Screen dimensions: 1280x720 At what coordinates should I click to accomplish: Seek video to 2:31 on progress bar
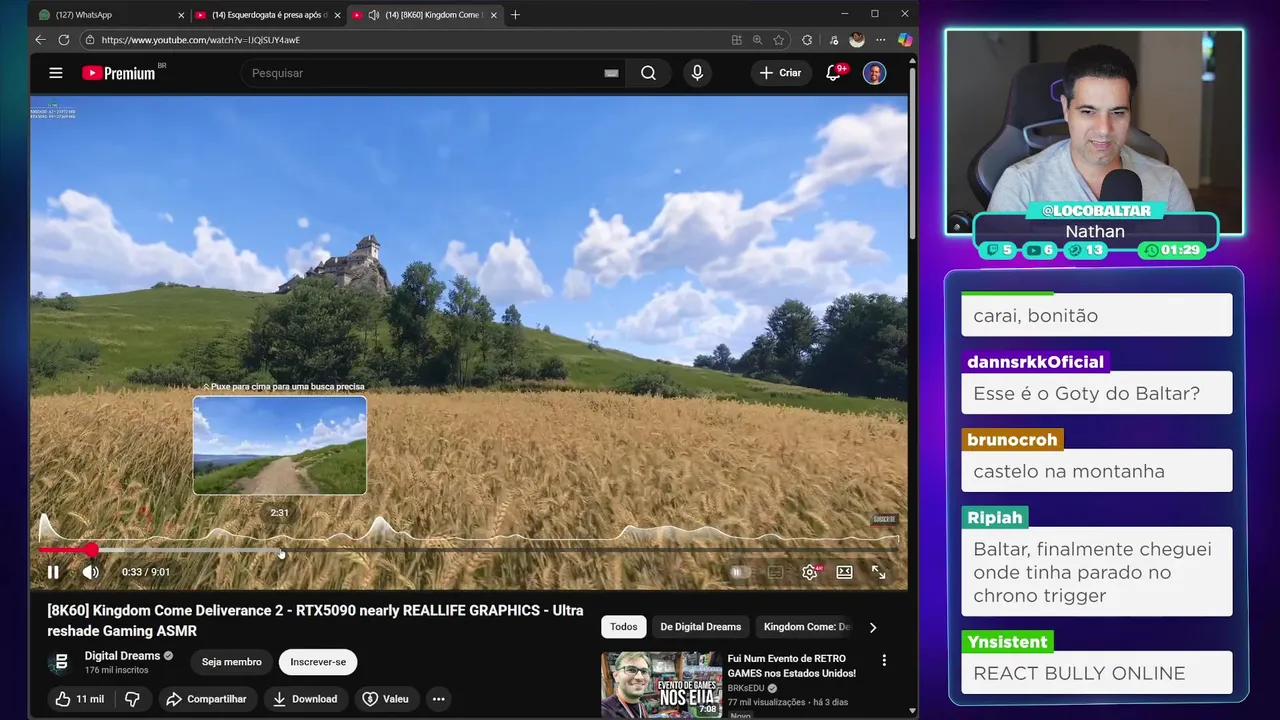[281, 551]
